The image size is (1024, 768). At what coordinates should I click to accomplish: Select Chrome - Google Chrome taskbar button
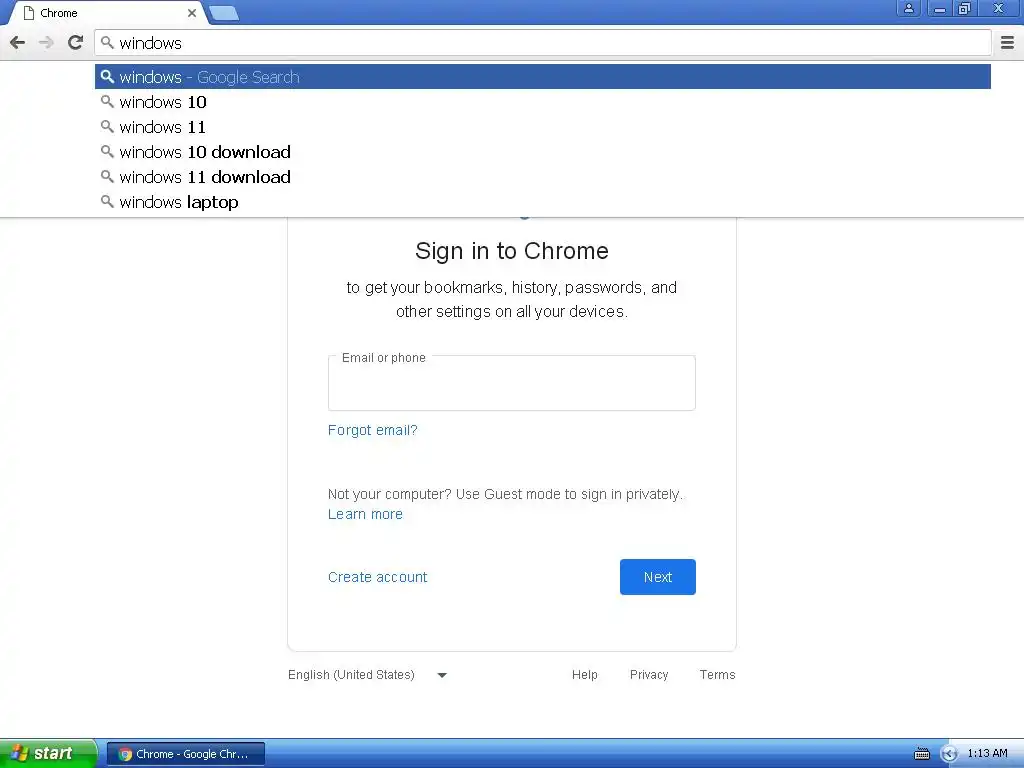click(x=185, y=754)
